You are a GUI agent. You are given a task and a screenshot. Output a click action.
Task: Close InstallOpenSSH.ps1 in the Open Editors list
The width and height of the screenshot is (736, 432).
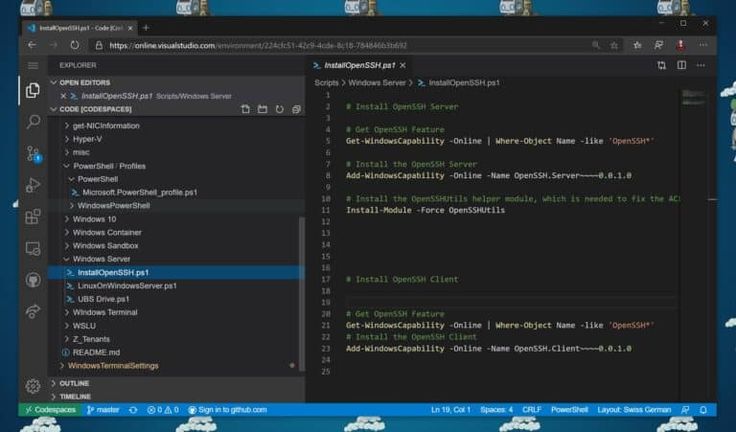pyautogui.click(x=63, y=96)
